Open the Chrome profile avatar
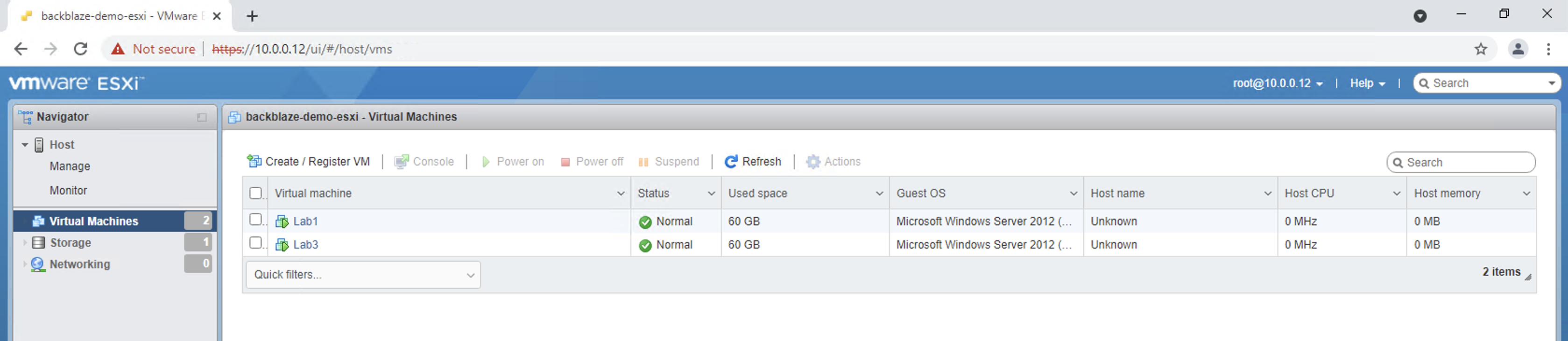Screen dimensions: 1568x341 1518,49
